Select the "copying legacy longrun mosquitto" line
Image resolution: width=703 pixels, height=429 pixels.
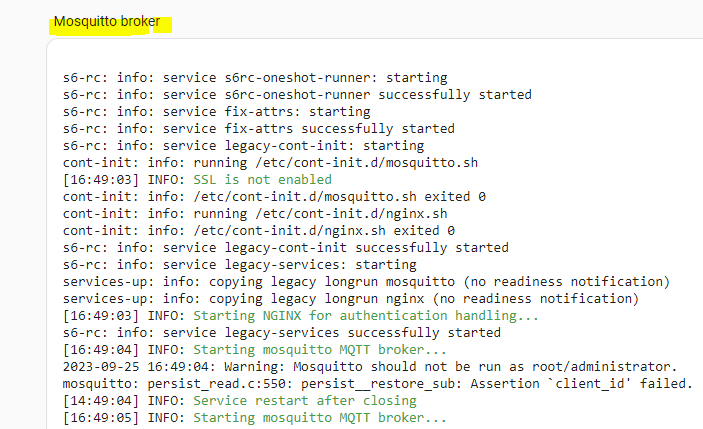(x=365, y=281)
